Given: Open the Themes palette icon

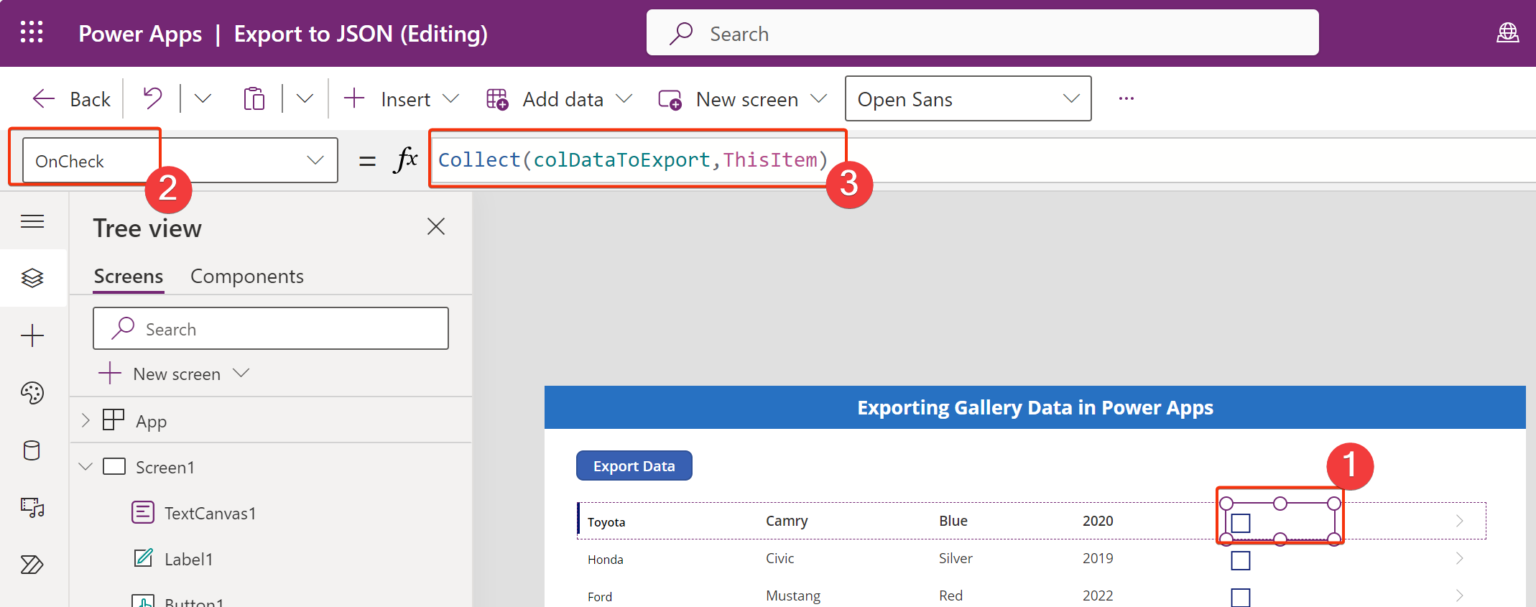Looking at the screenshot, I should pyautogui.click(x=33, y=393).
